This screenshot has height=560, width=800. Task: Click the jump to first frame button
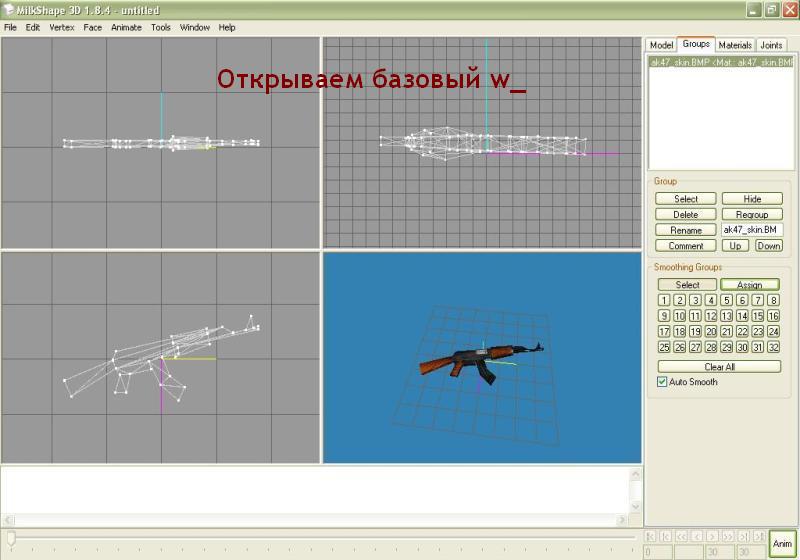tap(653, 537)
